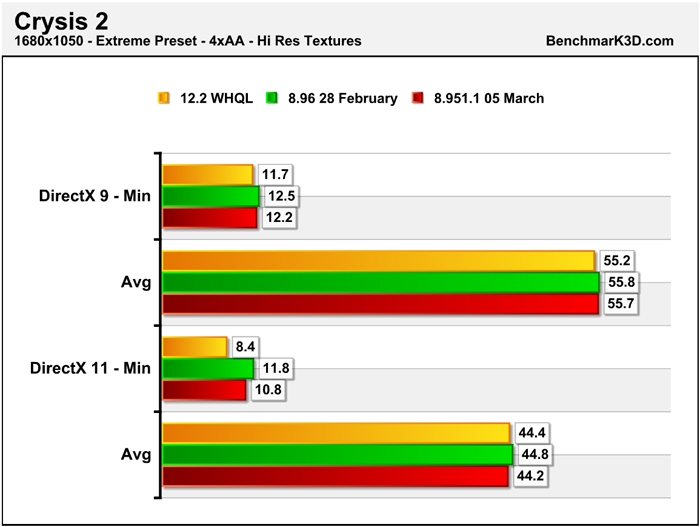
Task: Click the green DirectX 11 Min bar
Action: click(208, 368)
